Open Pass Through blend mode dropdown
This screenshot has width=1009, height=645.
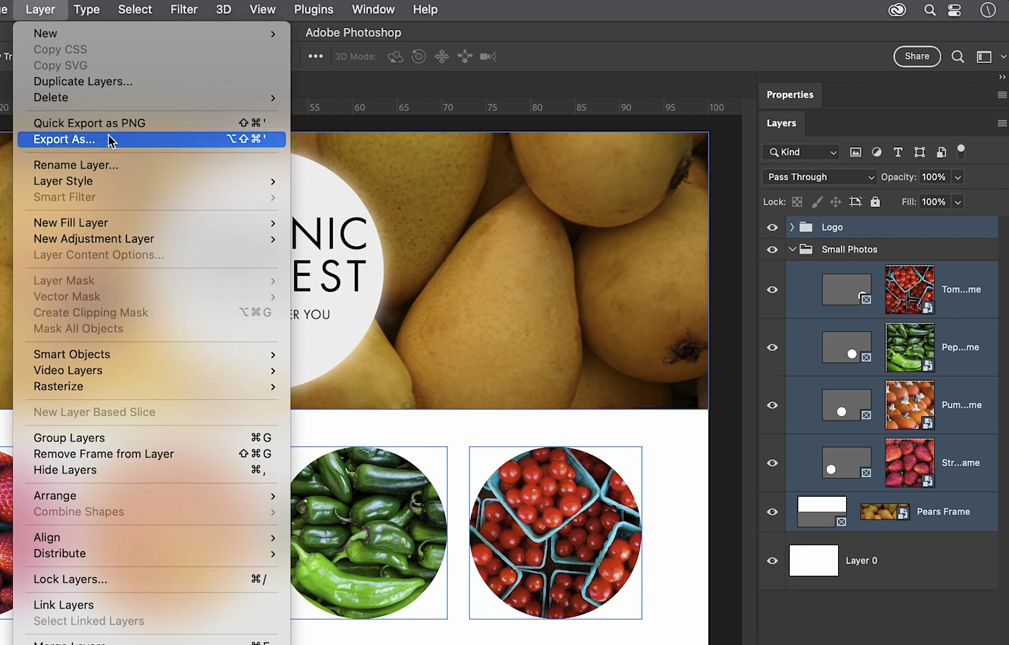[x=819, y=177]
